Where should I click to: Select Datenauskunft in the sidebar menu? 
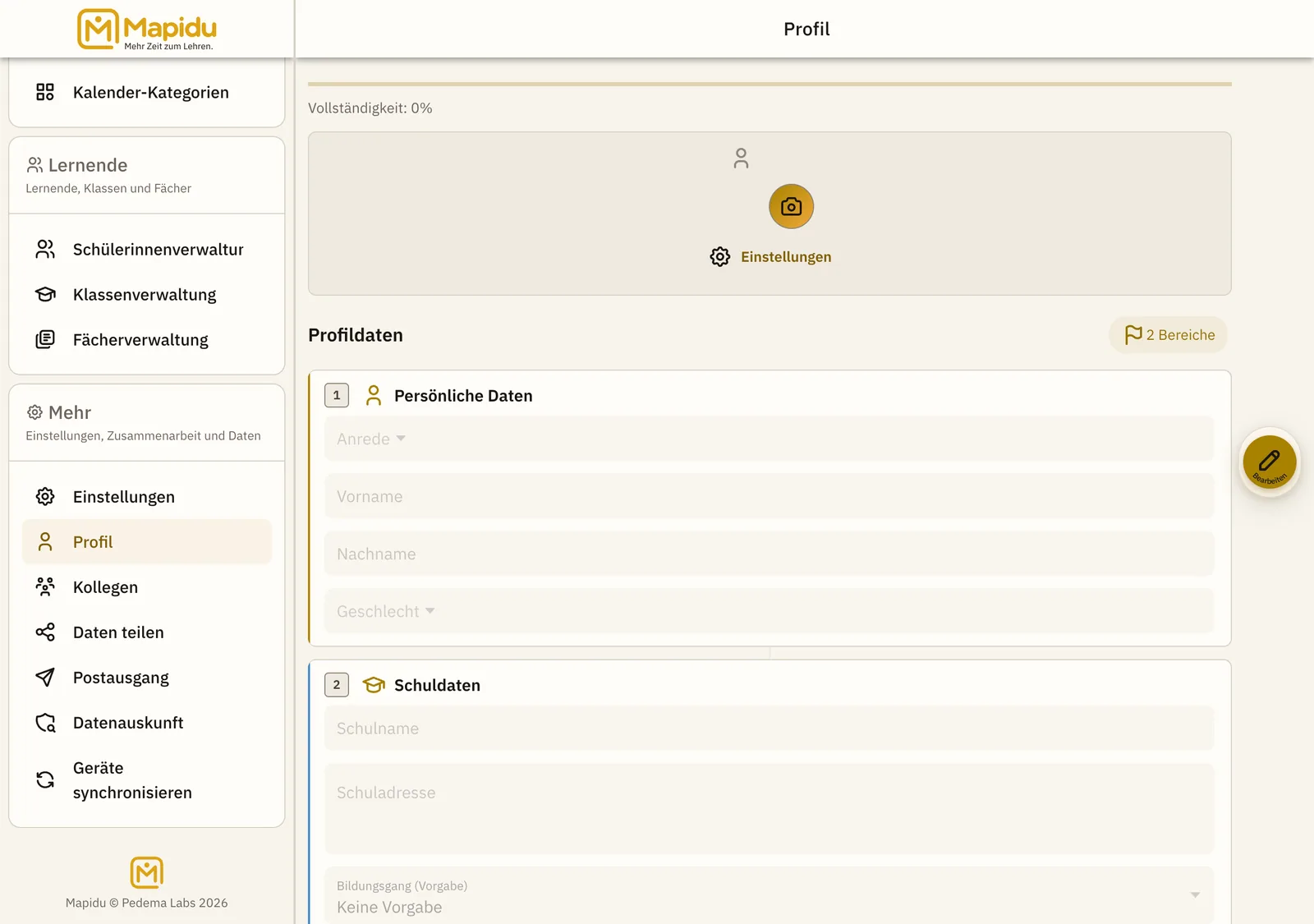pyautogui.click(x=147, y=723)
